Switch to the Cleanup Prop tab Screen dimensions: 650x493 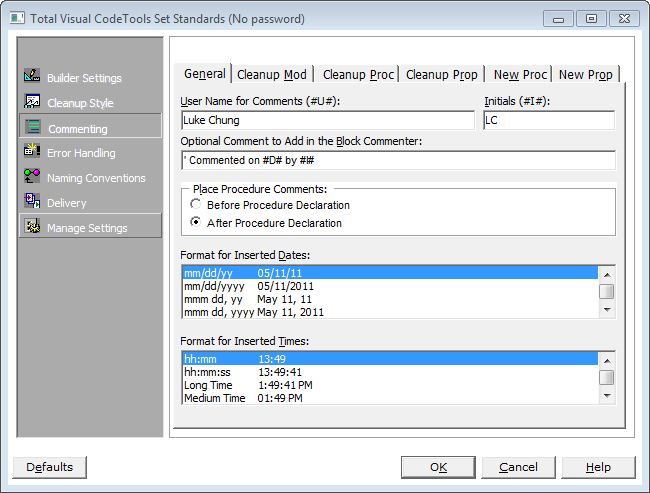(441, 75)
